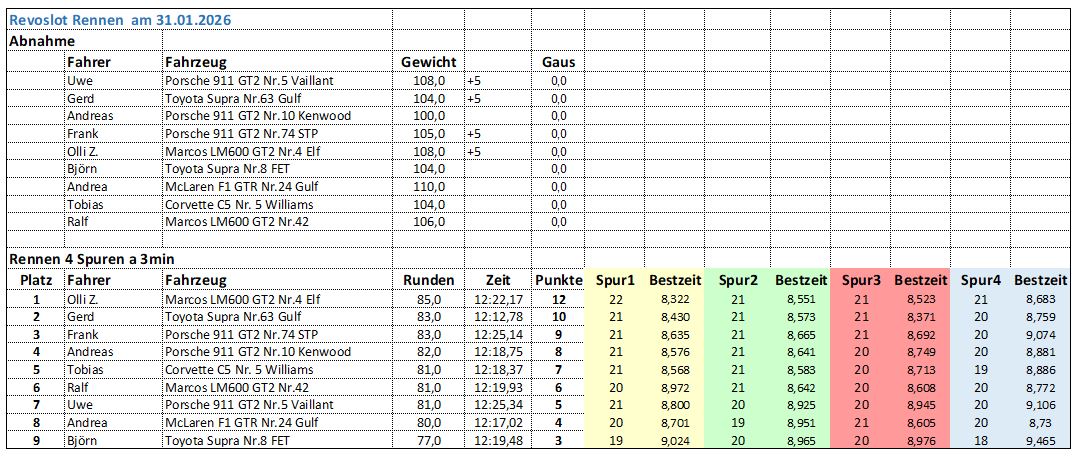Click Olli Z.'s race time 12:22,17
The width and height of the screenshot is (1080, 457).
point(497,299)
